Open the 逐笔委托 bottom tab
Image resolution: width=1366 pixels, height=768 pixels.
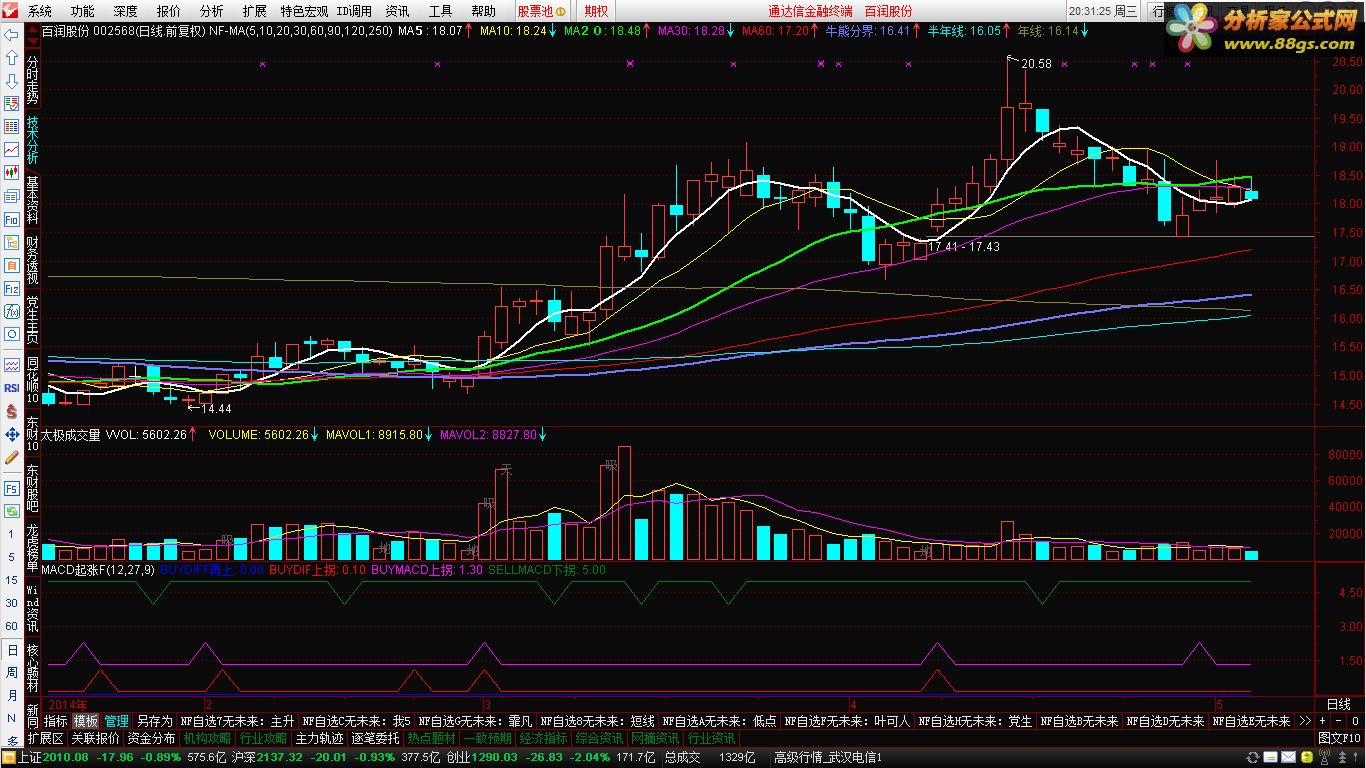(376, 738)
